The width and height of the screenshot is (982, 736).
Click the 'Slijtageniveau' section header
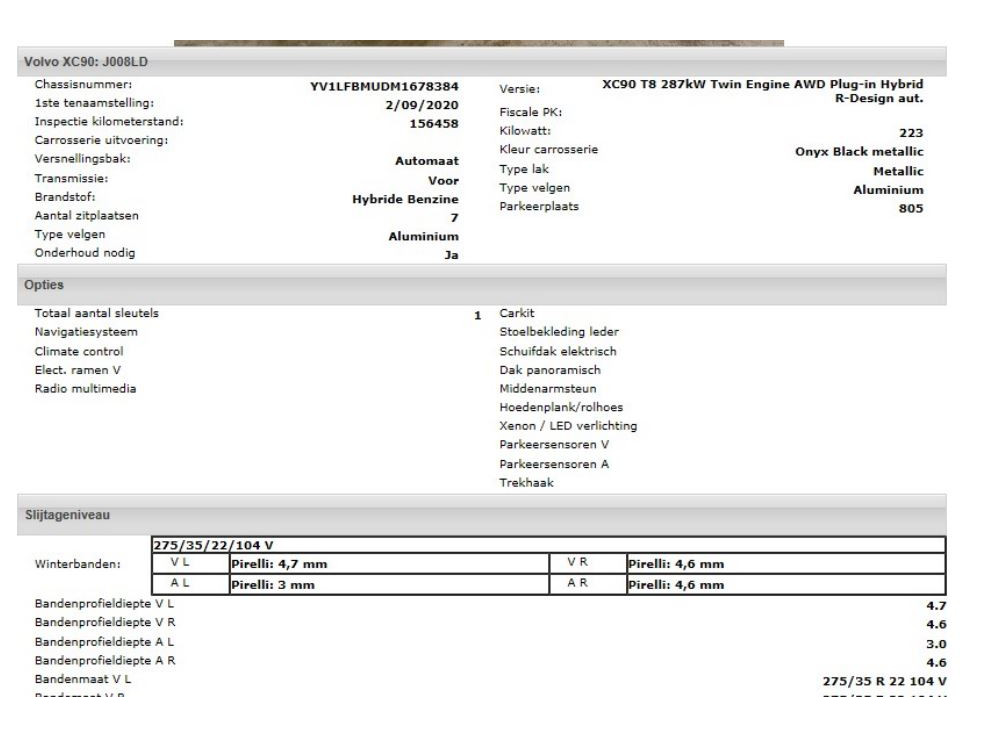[482, 515]
